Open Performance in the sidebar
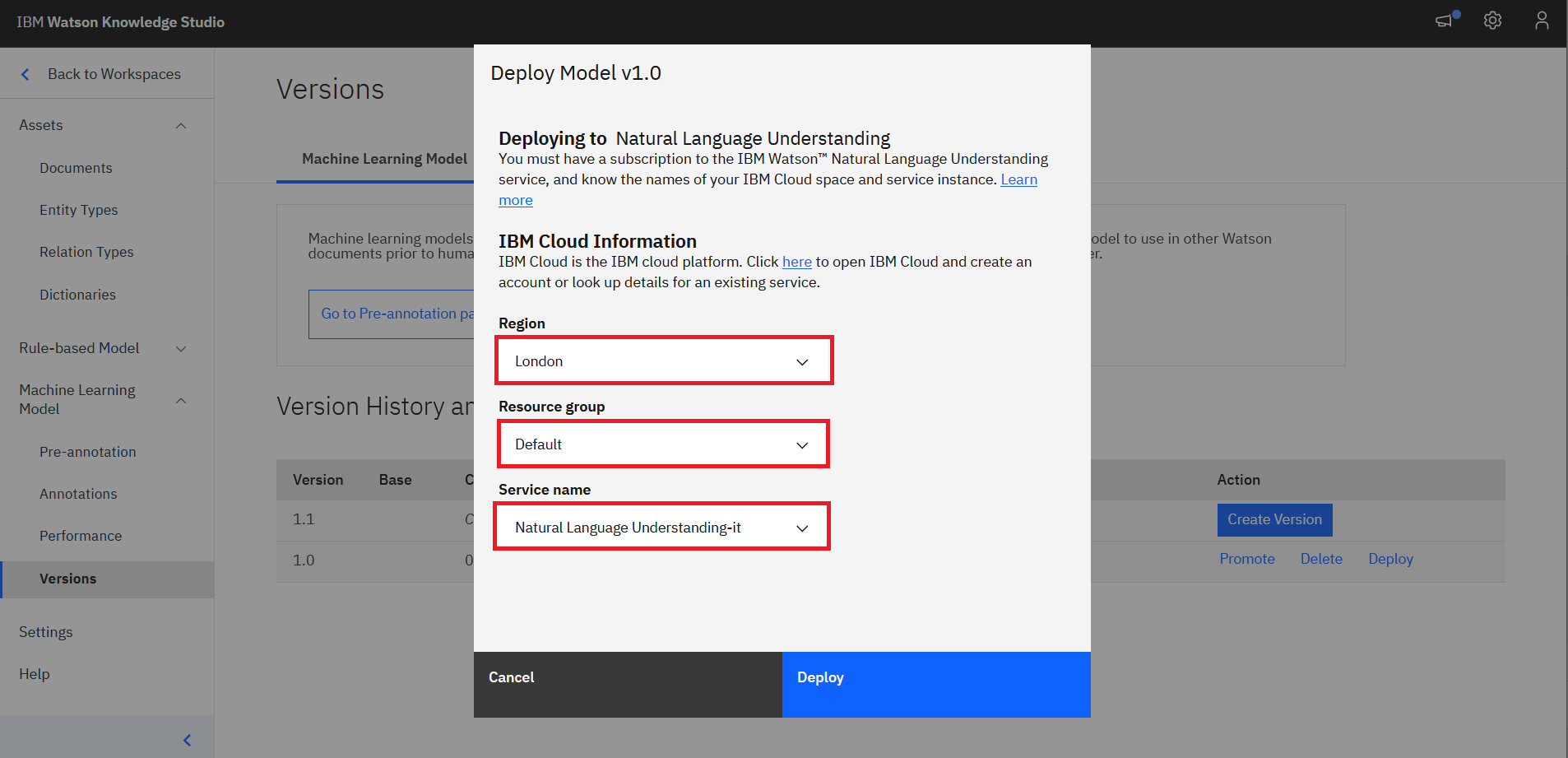The width and height of the screenshot is (1568, 758). pyautogui.click(x=81, y=536)
